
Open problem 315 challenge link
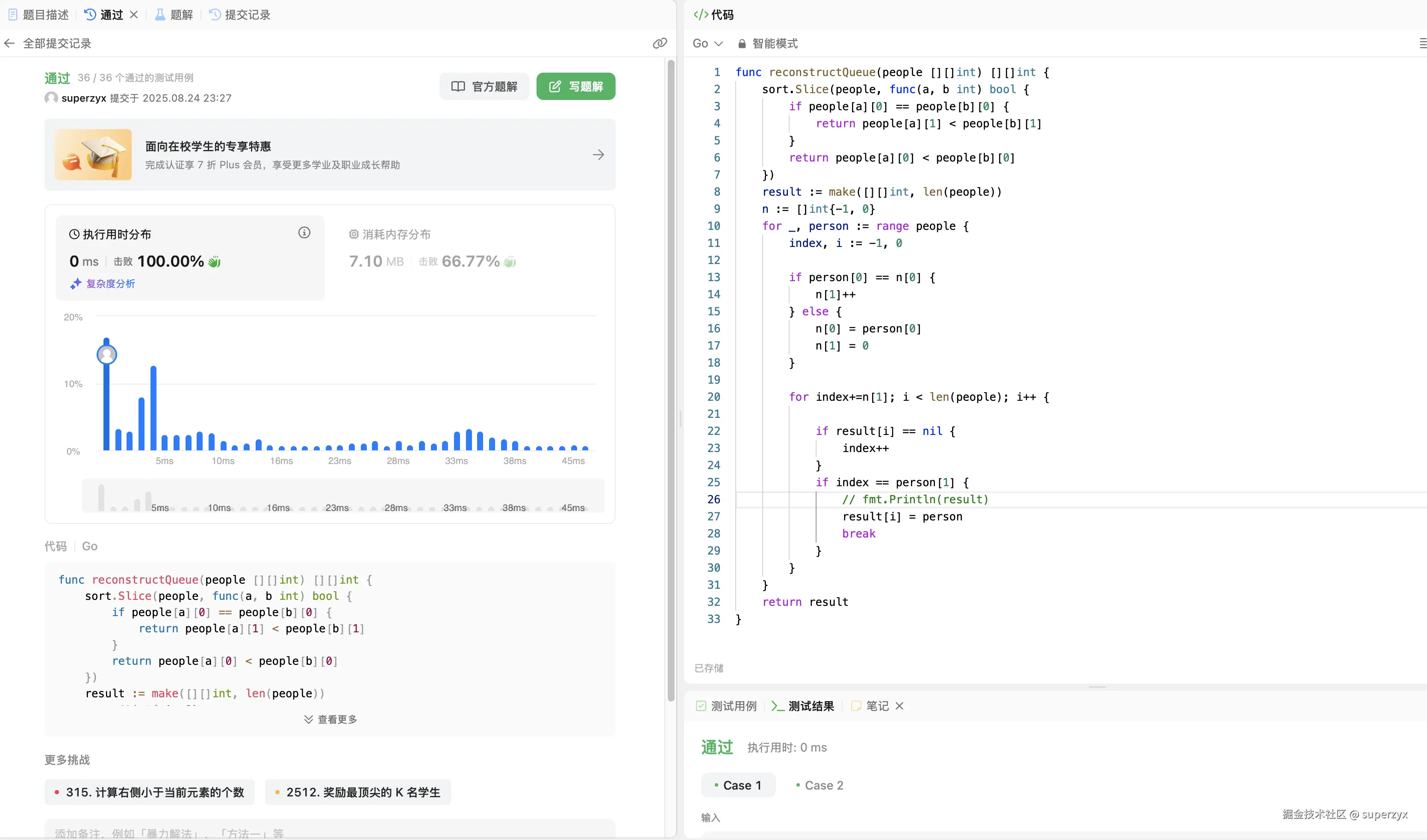pyautogui.click(x=150, y=793)
